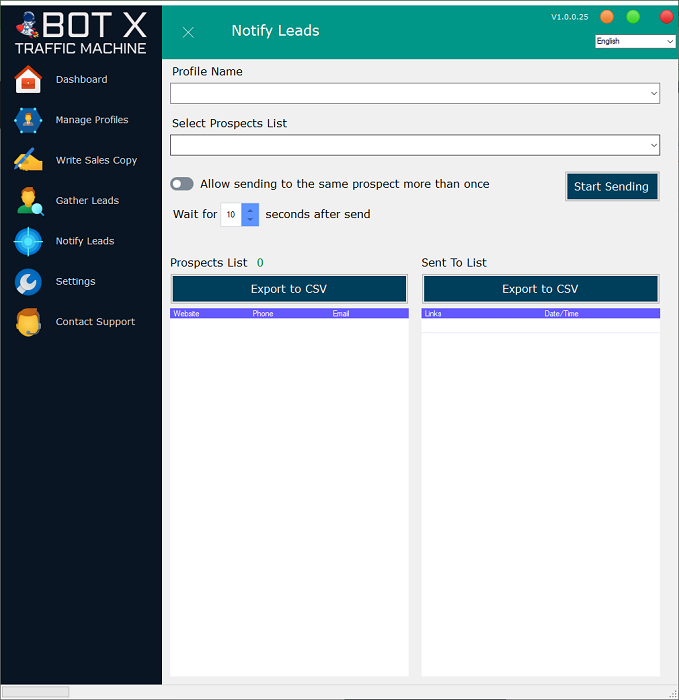Export Prospects List to CSV

(289, 289)
